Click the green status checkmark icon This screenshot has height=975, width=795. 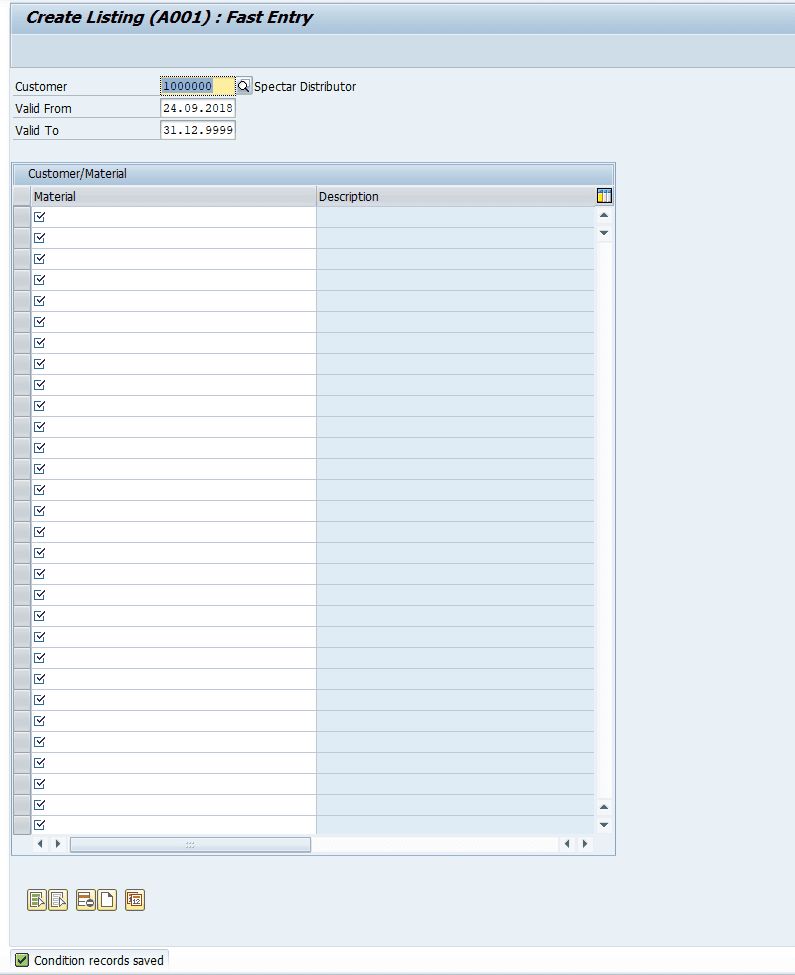[x=22, y=960]
